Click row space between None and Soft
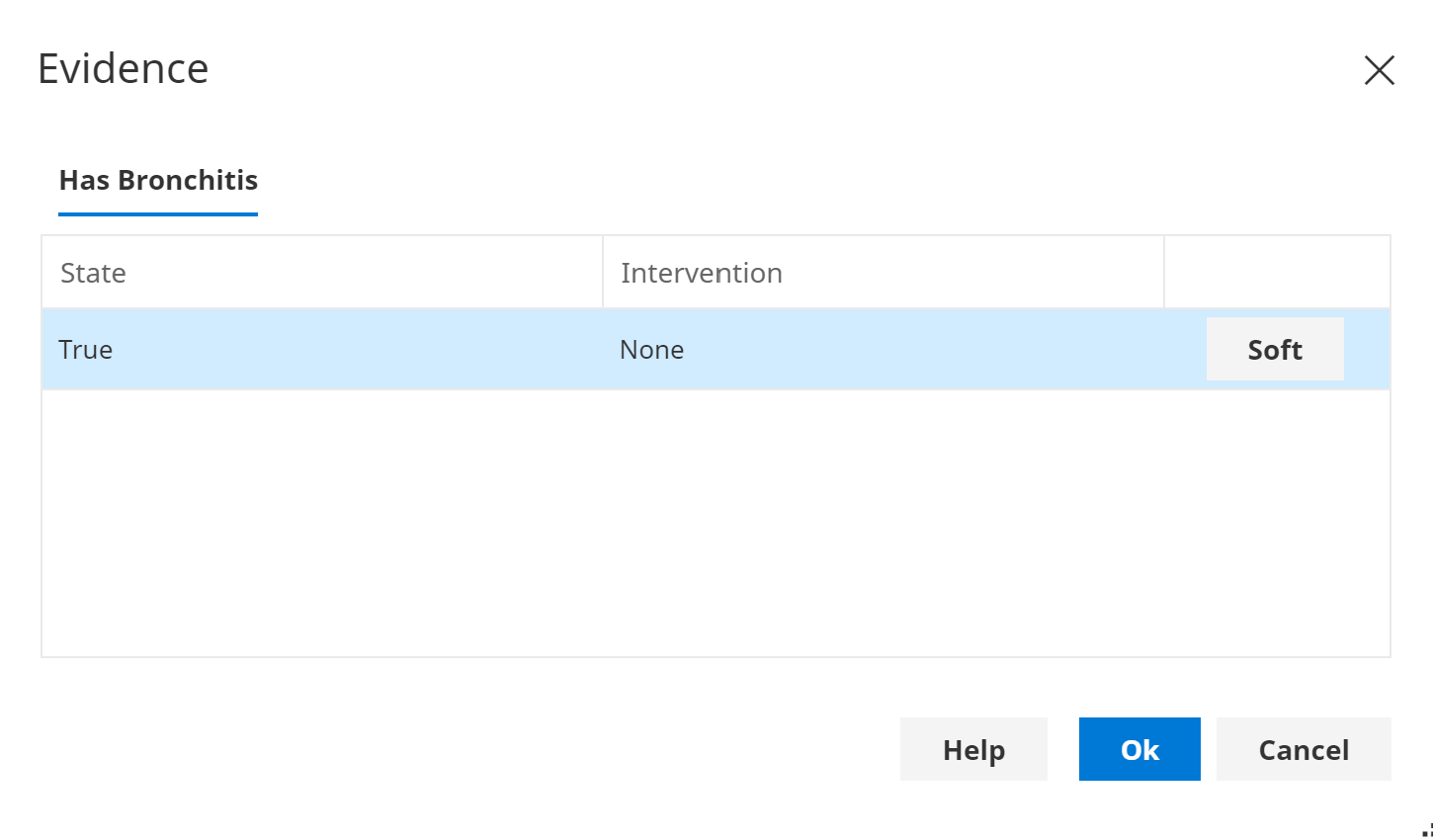The height and width of the screenshot is (840, 1433). tap(939, 350)
